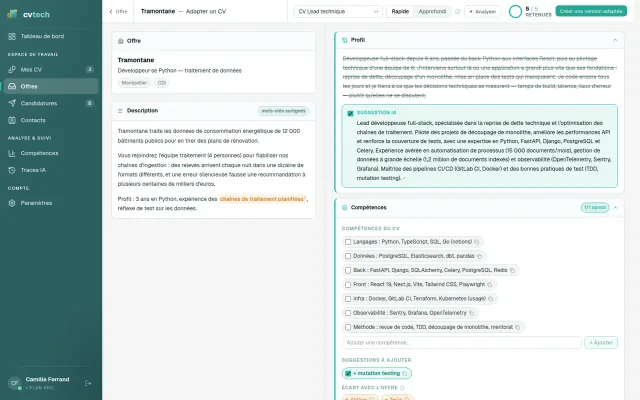Click the Tableau de bord sidebar icon
The image size is (640, 400).
(12, 36)
